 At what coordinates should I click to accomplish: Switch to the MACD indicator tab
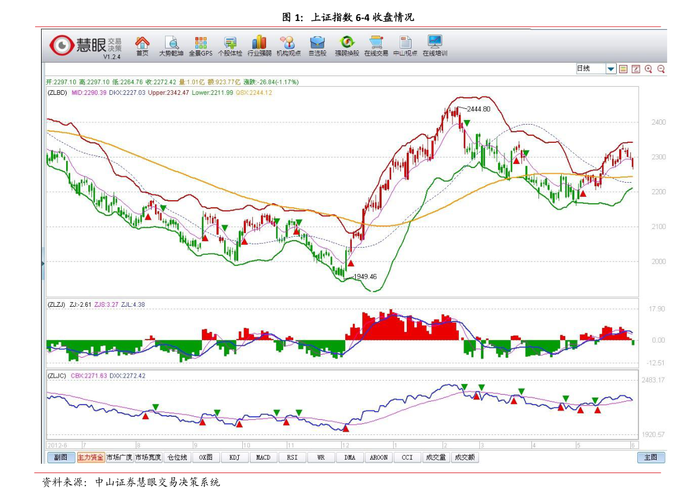[x=263, y=456]
